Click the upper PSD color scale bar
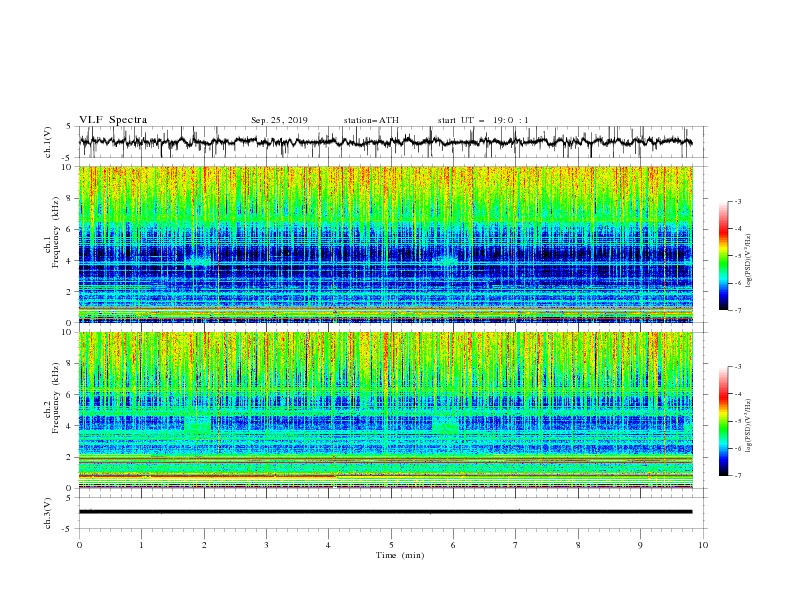Image resolution: width=792 pixels, height=612 pixels. pos(723,256)
